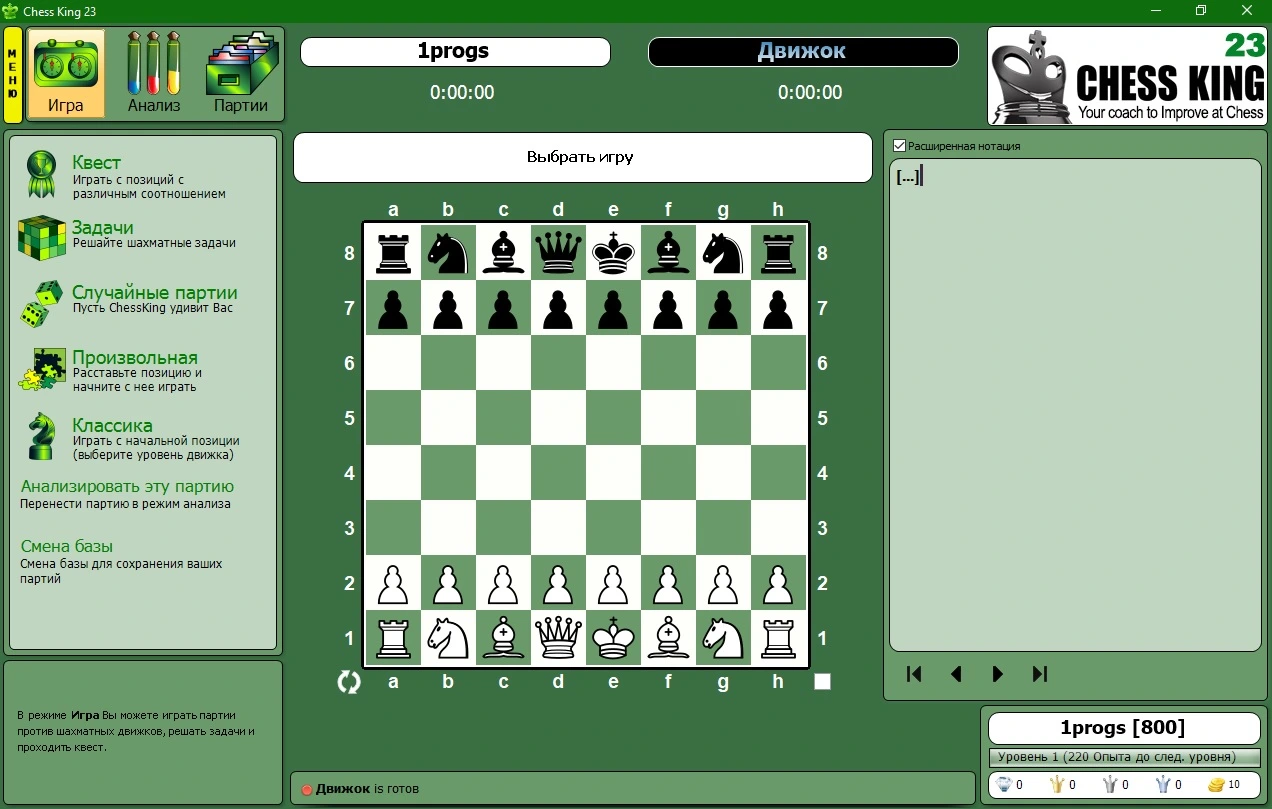Select the black queen on d8
1272x809 pixels.
(x=558, y=253)
